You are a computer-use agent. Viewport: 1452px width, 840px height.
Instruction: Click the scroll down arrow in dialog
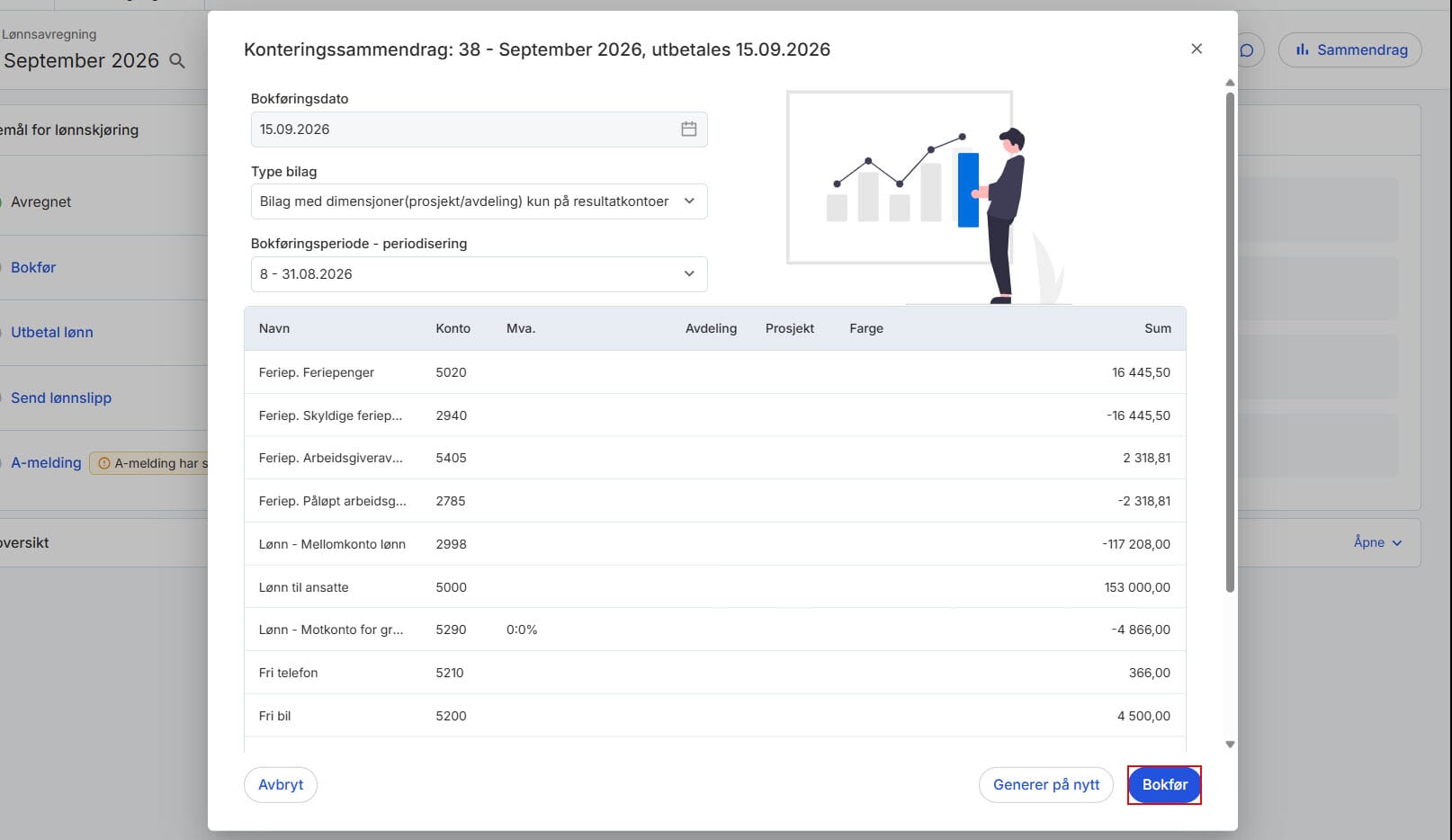[1230, 745]
